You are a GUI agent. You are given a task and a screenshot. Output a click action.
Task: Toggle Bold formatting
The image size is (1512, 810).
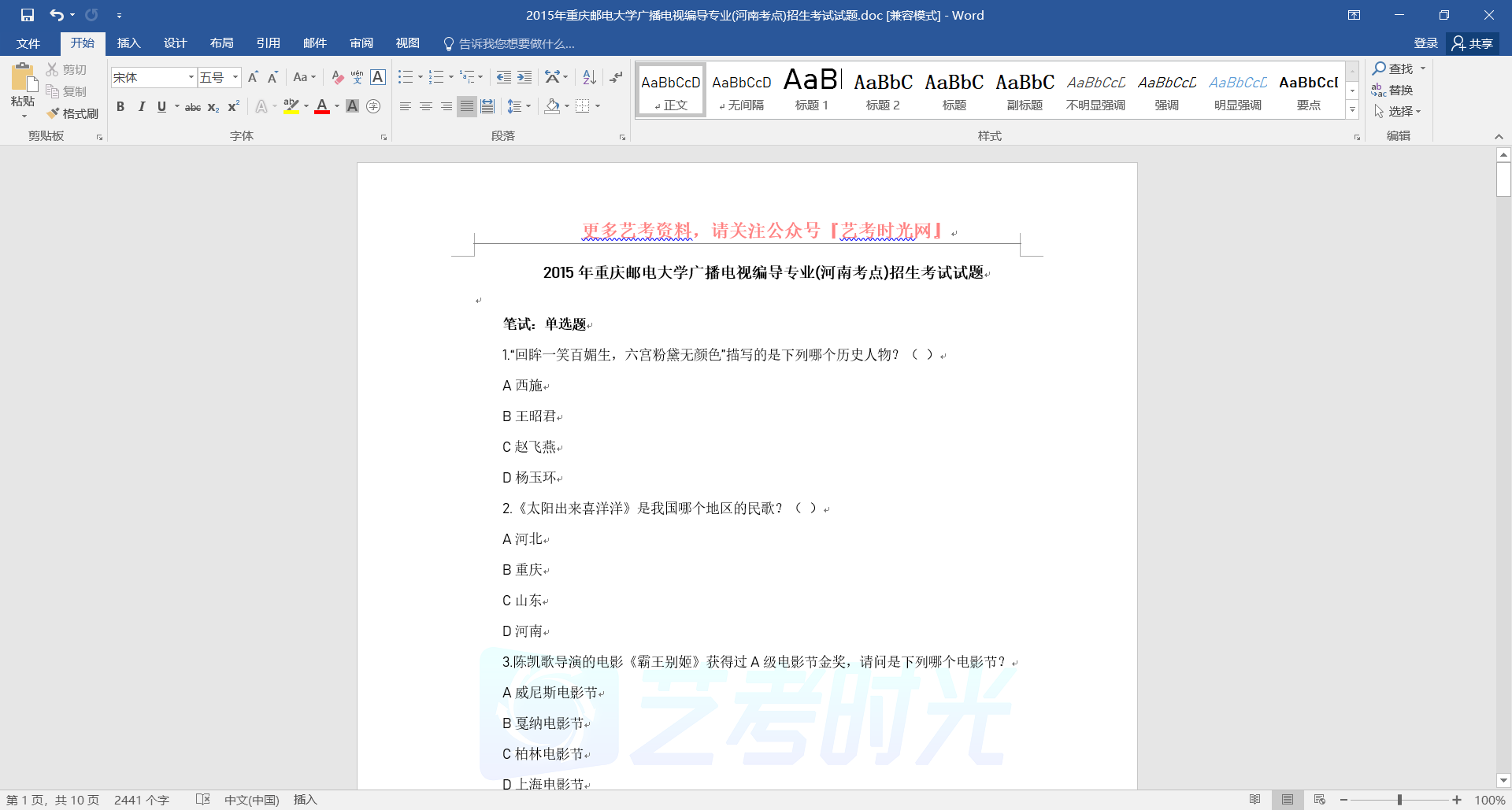click(120, 106)
